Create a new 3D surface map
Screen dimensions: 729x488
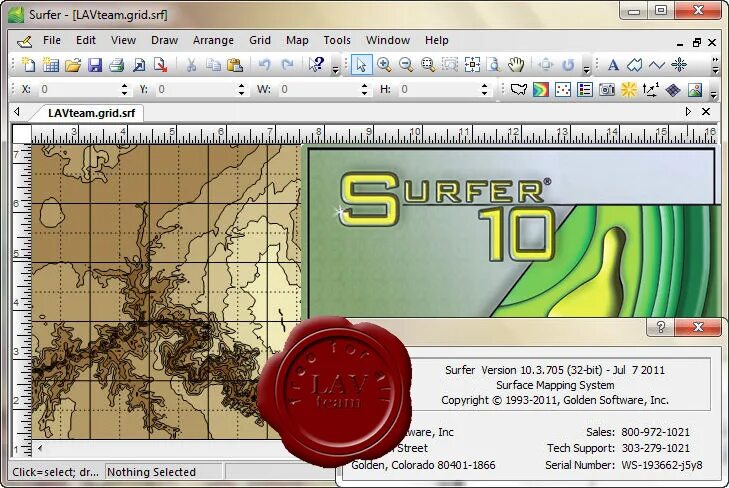tap(695, 89)
